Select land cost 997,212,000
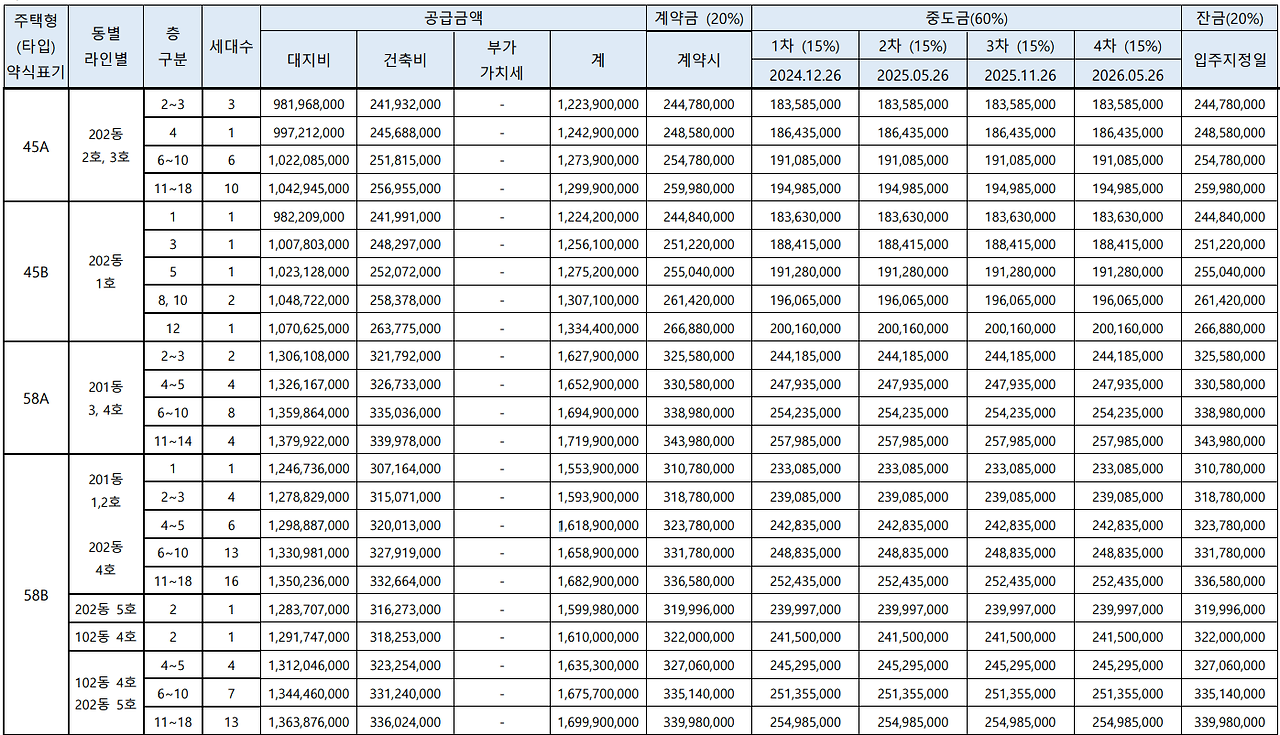 point(309,132)
